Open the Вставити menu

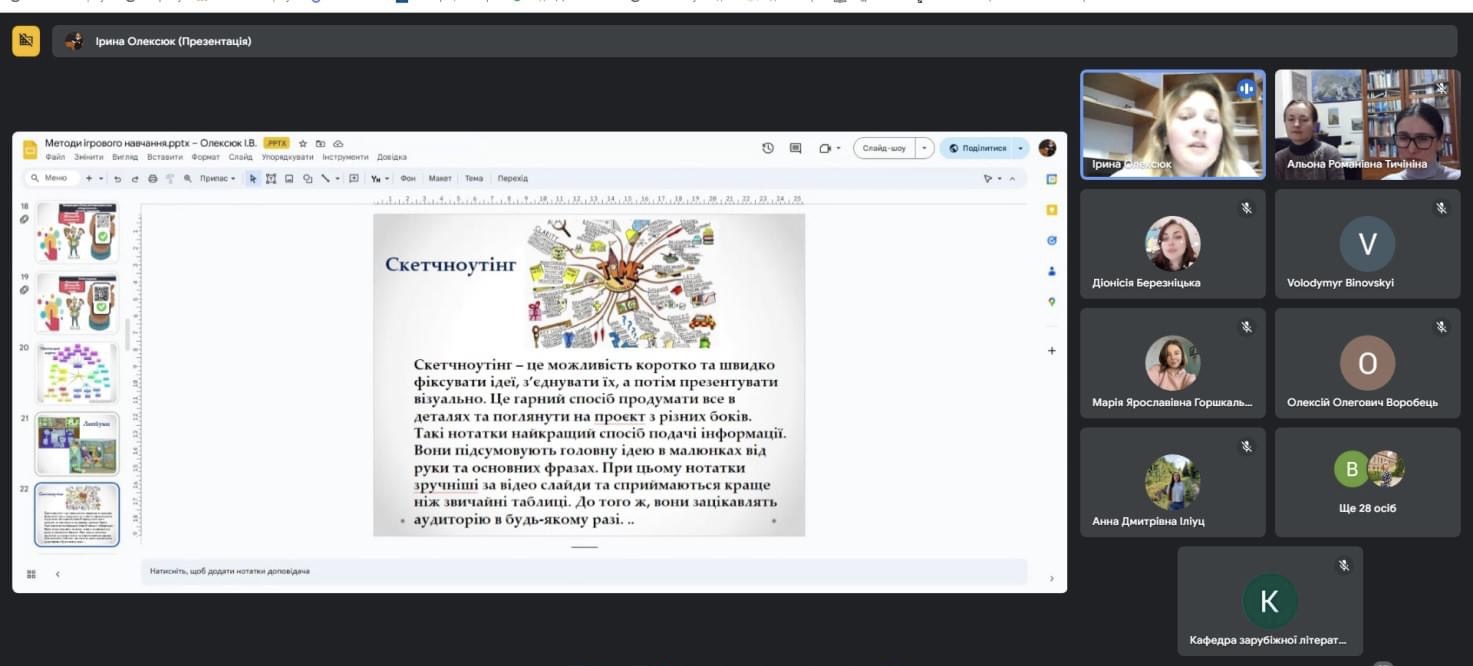[x=165, y=157]
